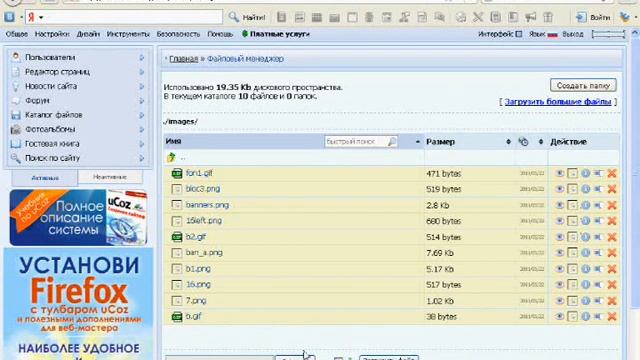Screen dimensions: 640x360
Task: Open the fon1.gif file name link
Action: (x=199, y=173)
